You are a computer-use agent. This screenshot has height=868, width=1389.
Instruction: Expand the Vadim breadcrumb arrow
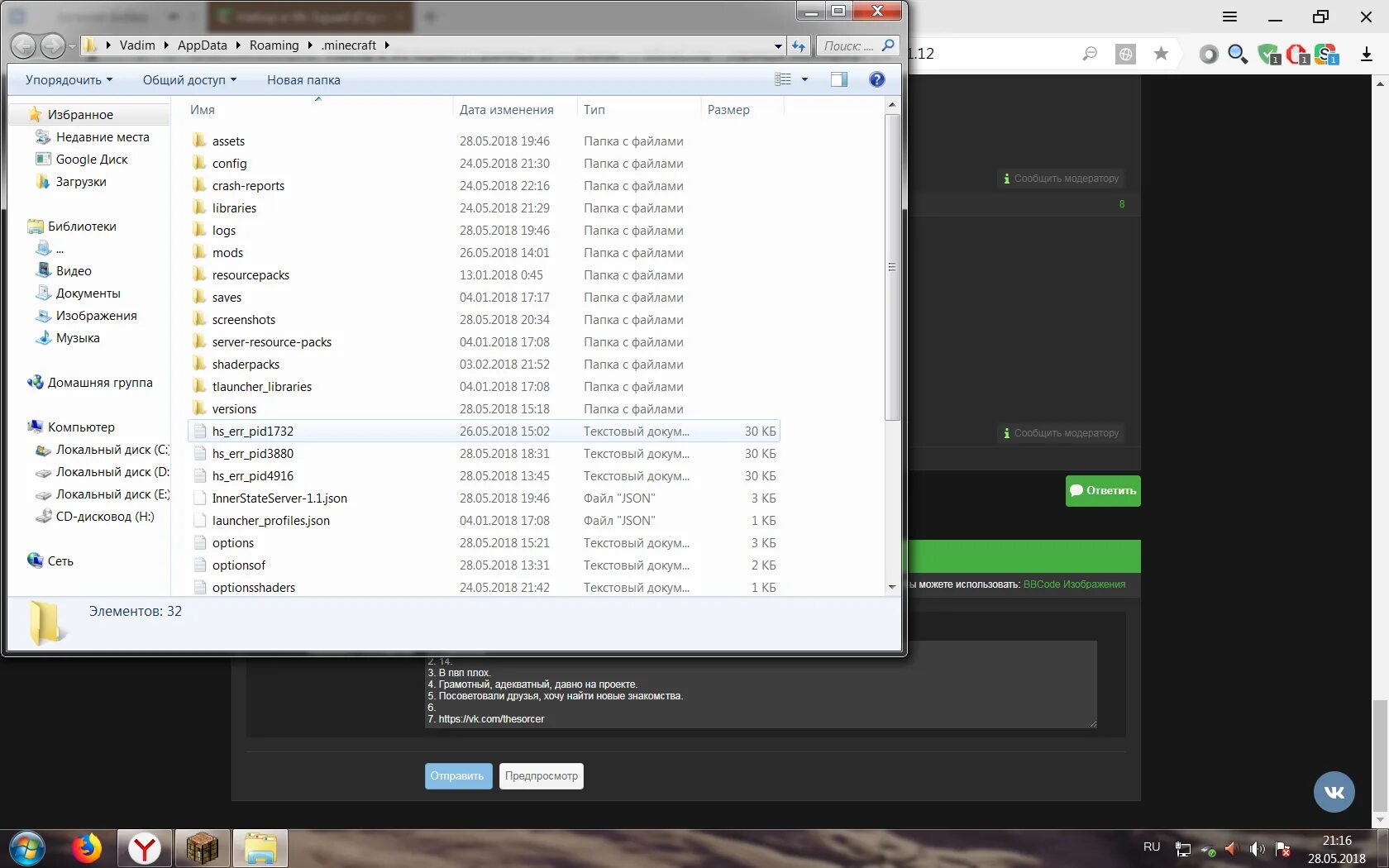pos(166,45)
